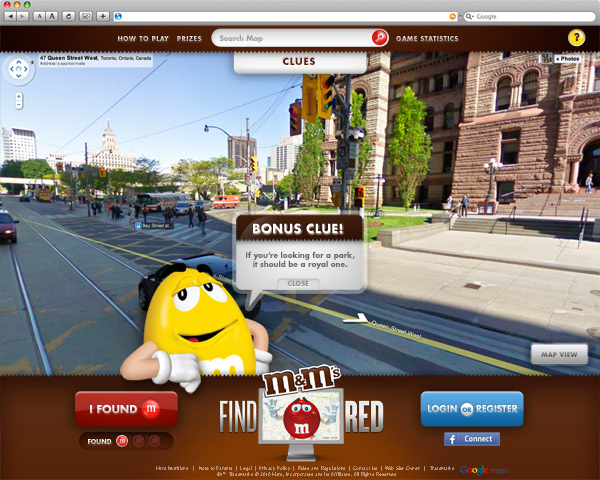Click the add bookmark plus button
The height and width of the screenshot is (480, 600).
click(x=103, y=16)
